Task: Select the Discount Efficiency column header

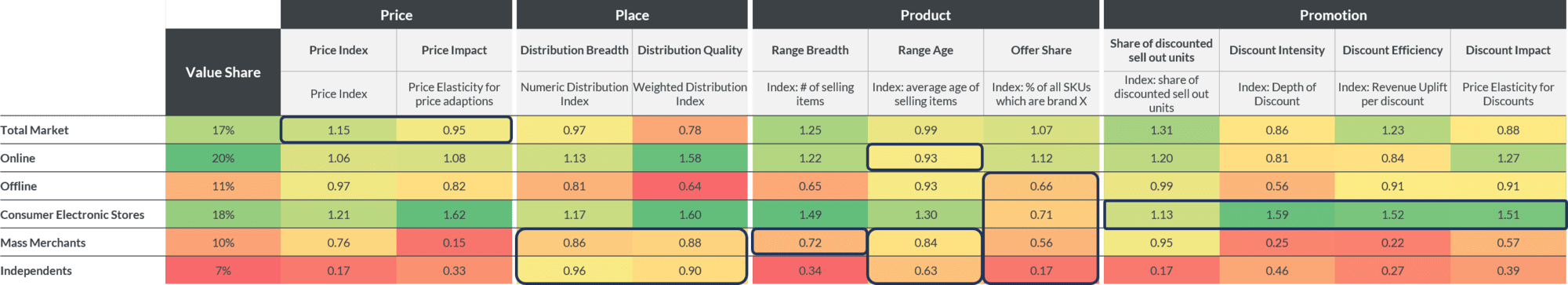Action: tap(1392, 50)
